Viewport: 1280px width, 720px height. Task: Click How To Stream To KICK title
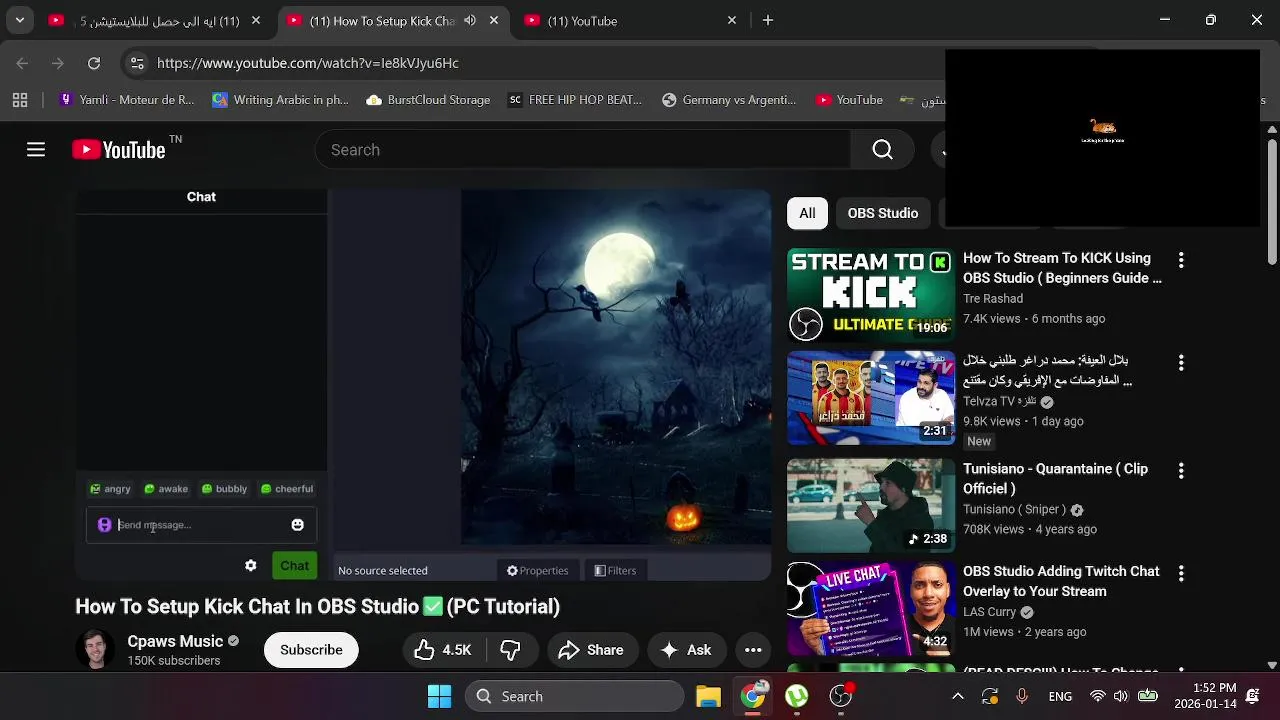1062,268
